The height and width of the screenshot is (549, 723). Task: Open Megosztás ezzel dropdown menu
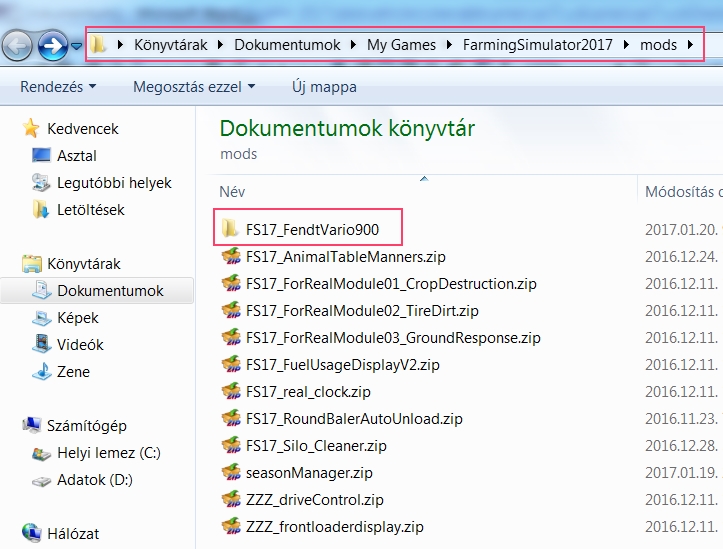tap(194, 87)
